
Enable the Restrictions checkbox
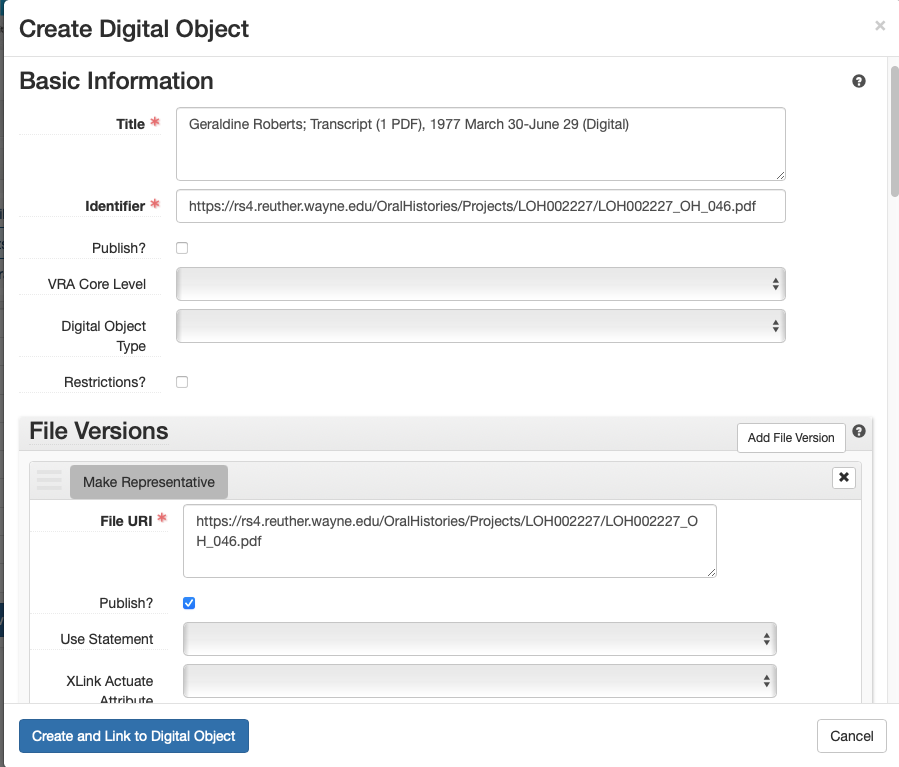coord(181,381)
